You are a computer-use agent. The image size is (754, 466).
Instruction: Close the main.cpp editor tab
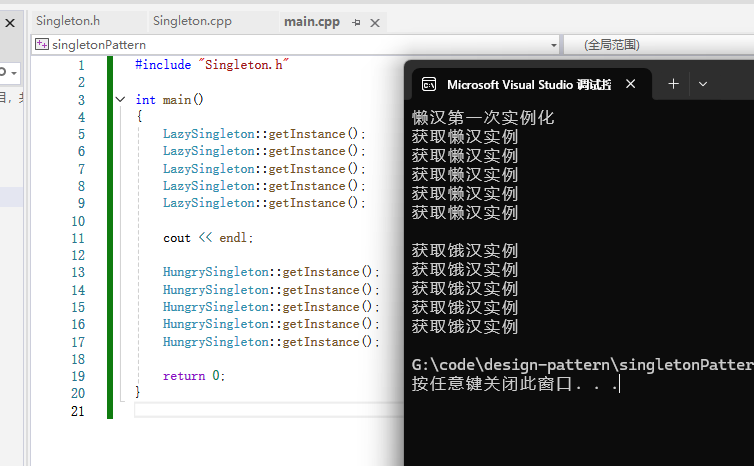[x=375, y=23]
